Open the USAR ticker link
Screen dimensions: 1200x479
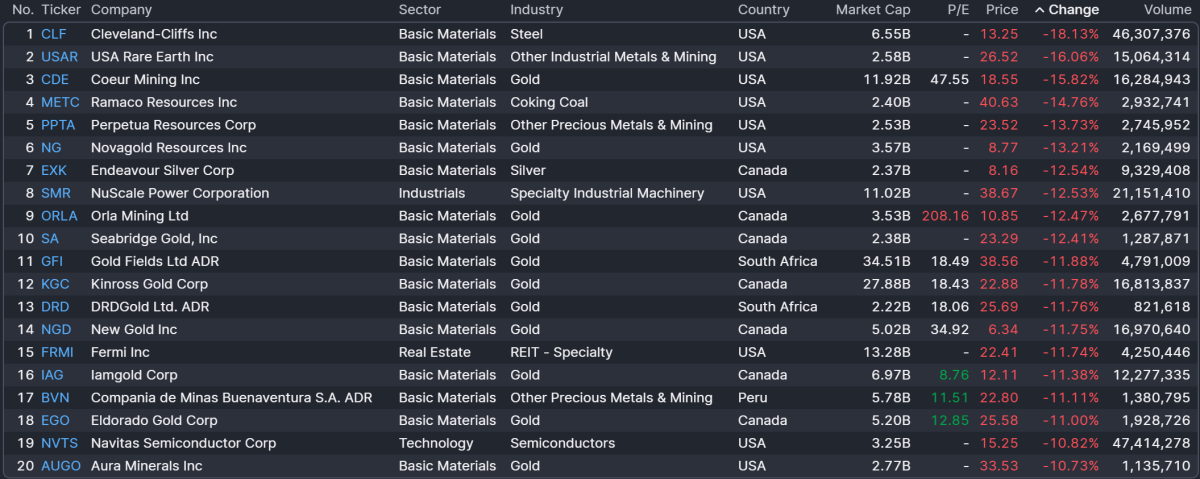[59, 57]
